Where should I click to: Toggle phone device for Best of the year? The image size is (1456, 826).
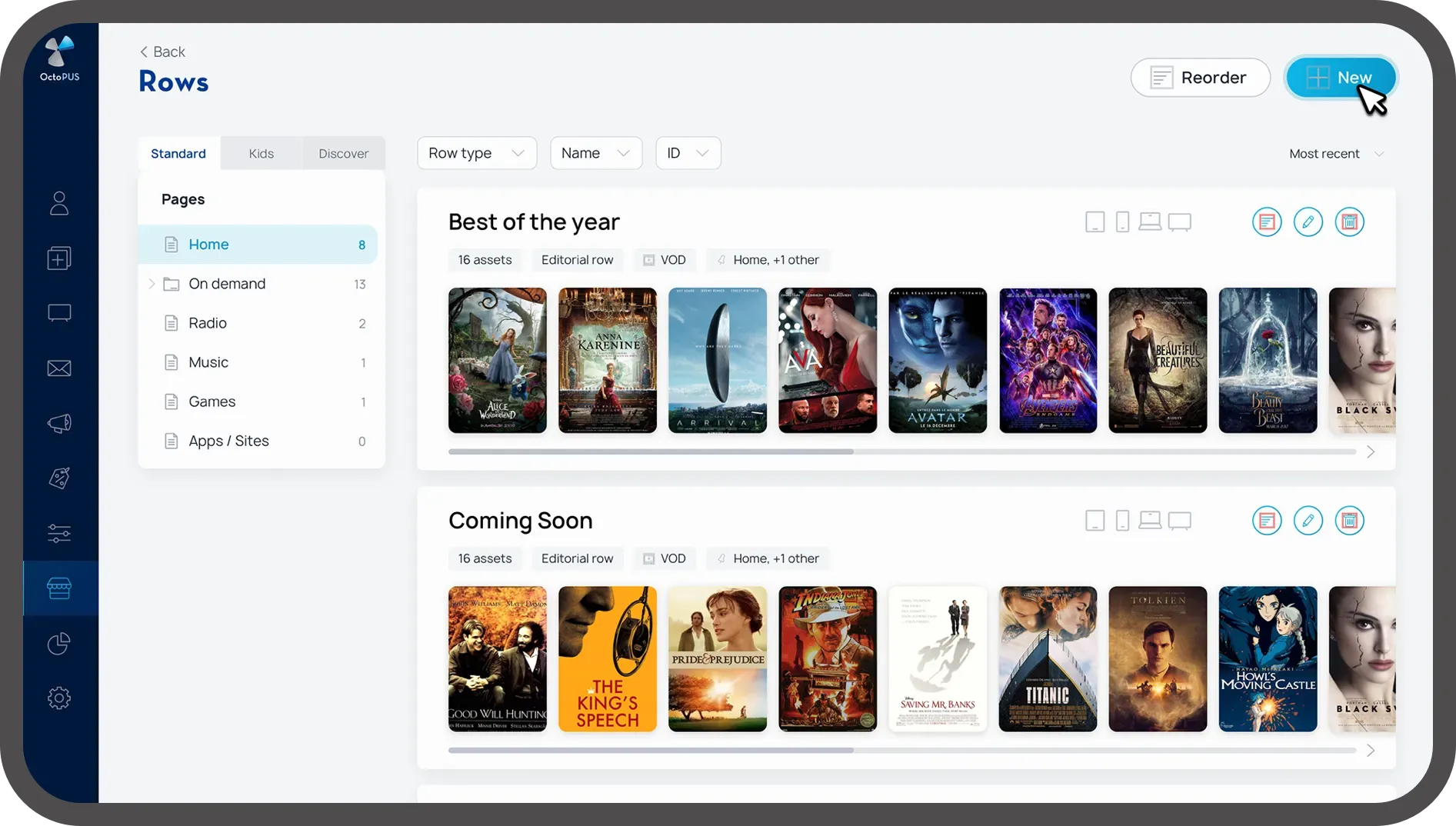1123,222
